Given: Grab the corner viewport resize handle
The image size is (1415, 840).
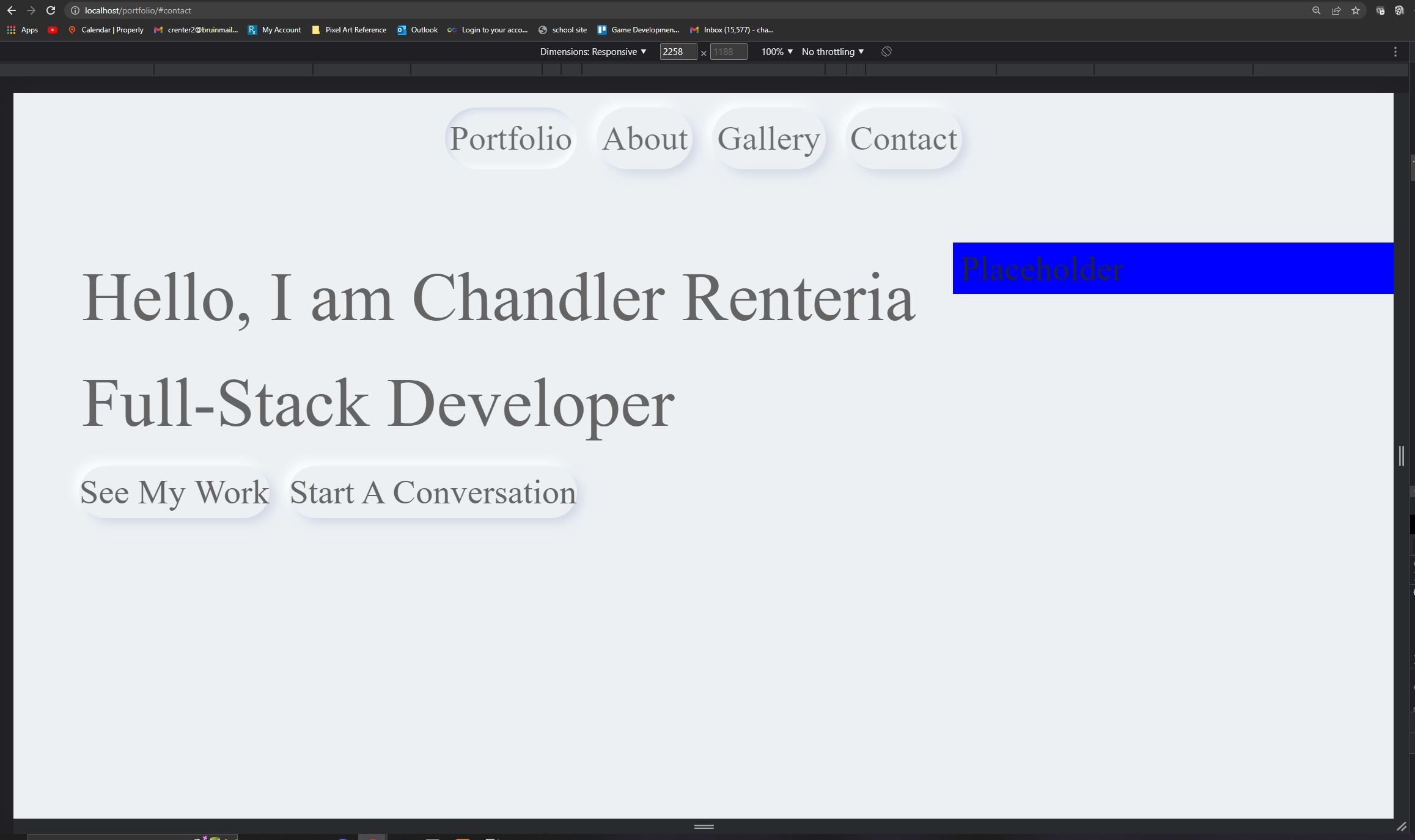Looking at the screenshot, I should 1402,827.
